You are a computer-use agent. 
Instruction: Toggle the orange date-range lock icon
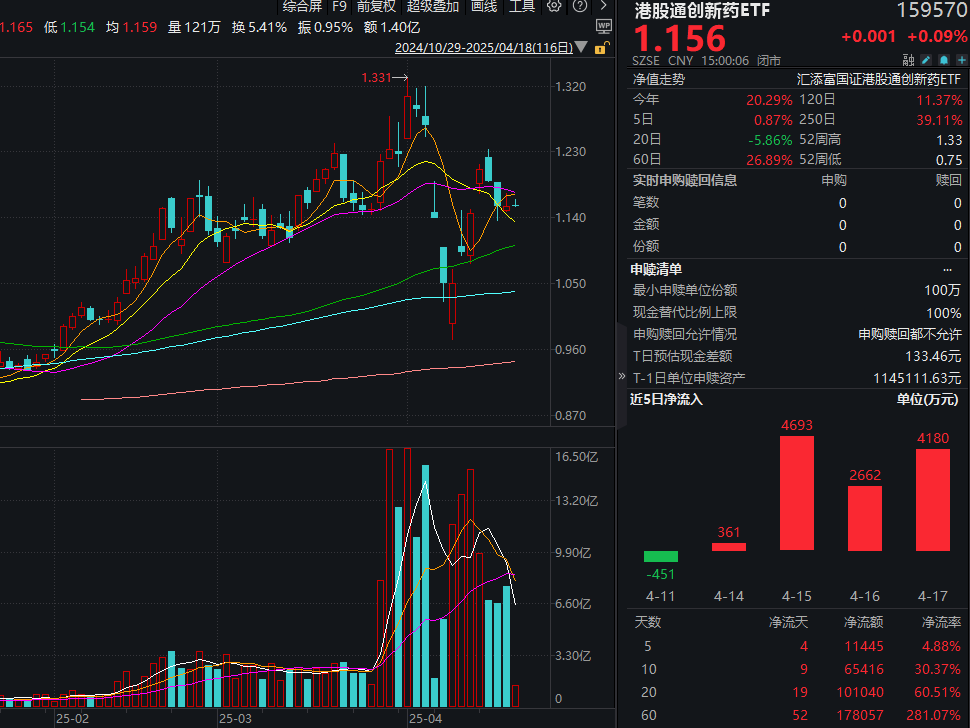click(602, 48)
